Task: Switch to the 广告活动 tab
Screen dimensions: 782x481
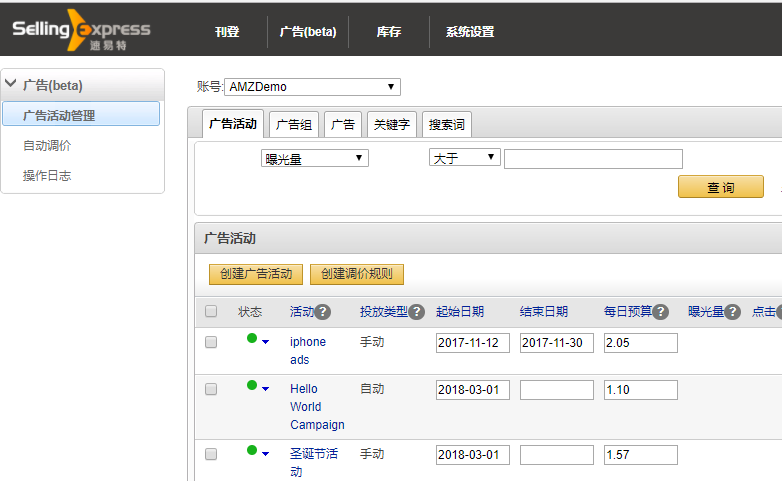Action: point(233,124)
